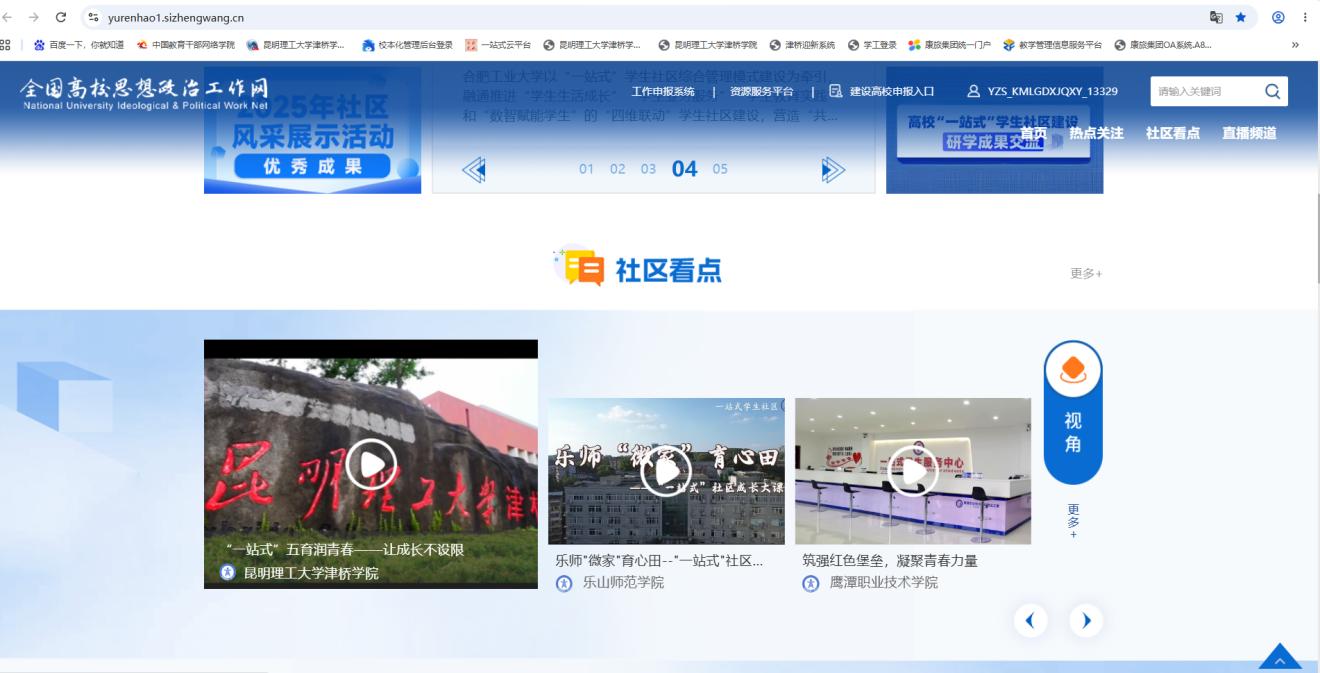Click the previous slide double-arrow icon
Image resolution: width=1320 pixels, height=673 pixels.
click(x=474, y=170)
